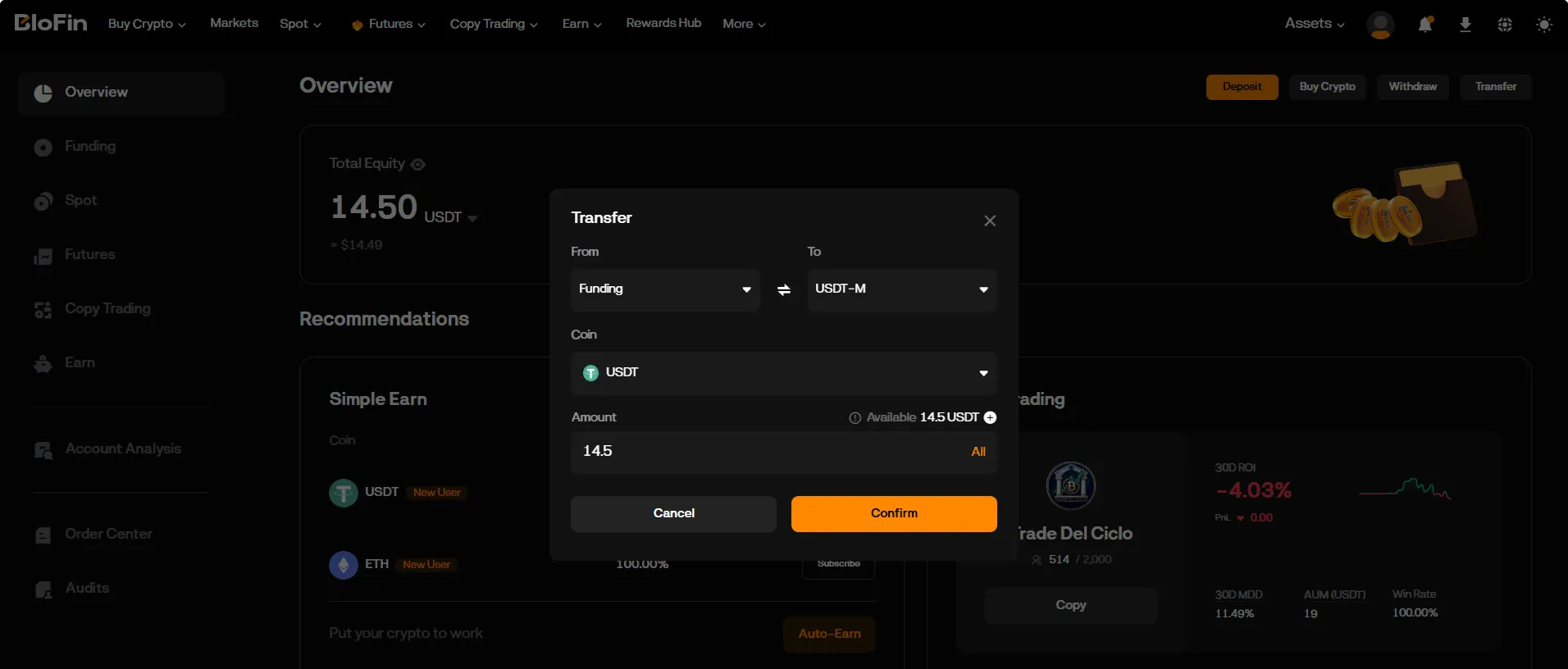Cancel the transfer

(673, 514)
